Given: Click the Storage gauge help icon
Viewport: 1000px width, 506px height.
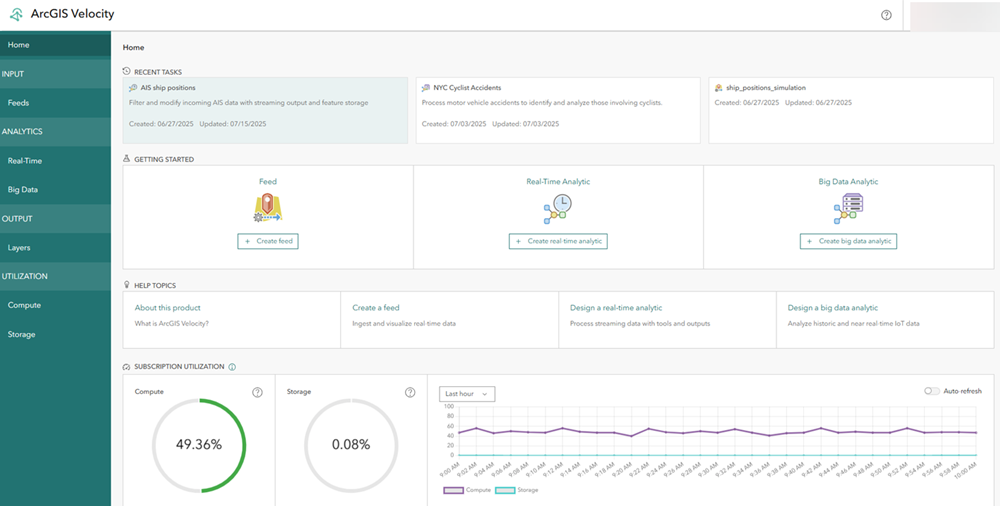Looking at the screenshot, I should pos(410,393).
